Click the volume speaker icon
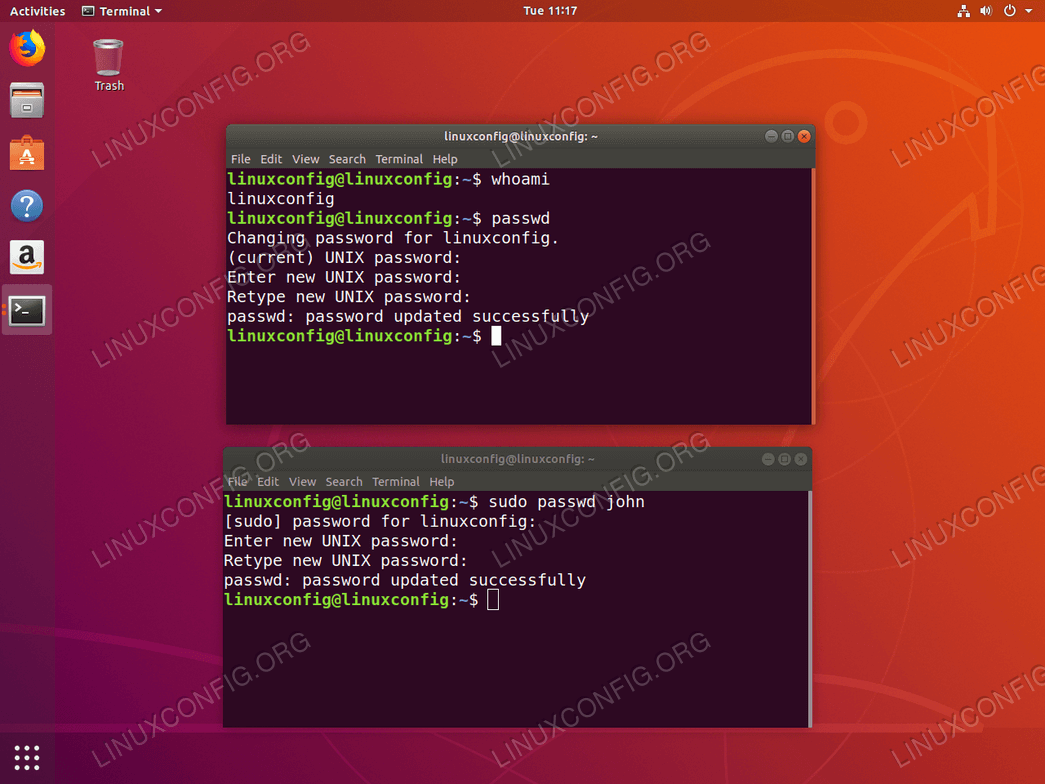Image resolution: width=1045 pixels, height=784 pixels. coord(986,11)
